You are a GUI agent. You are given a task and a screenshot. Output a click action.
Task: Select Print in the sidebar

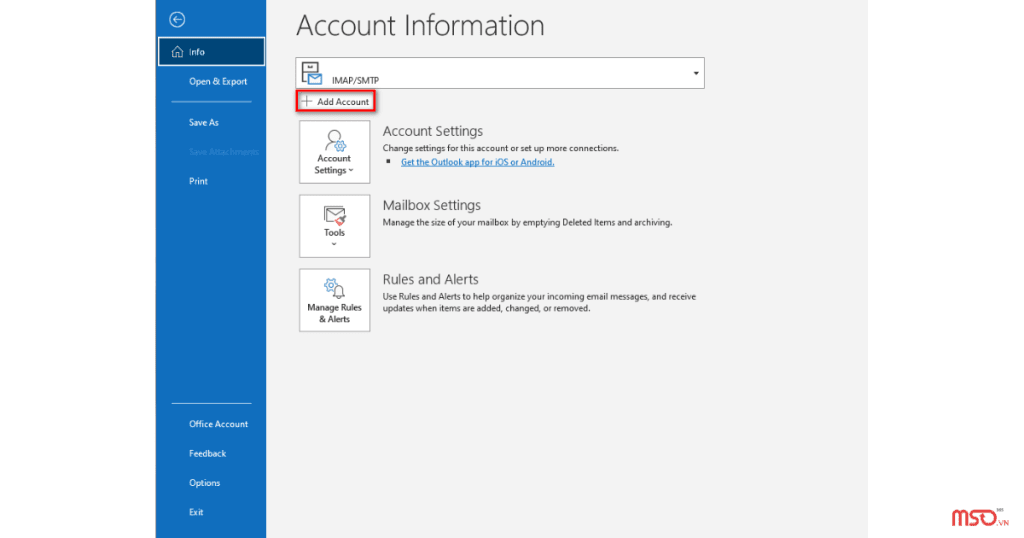(x=198, y=182)
